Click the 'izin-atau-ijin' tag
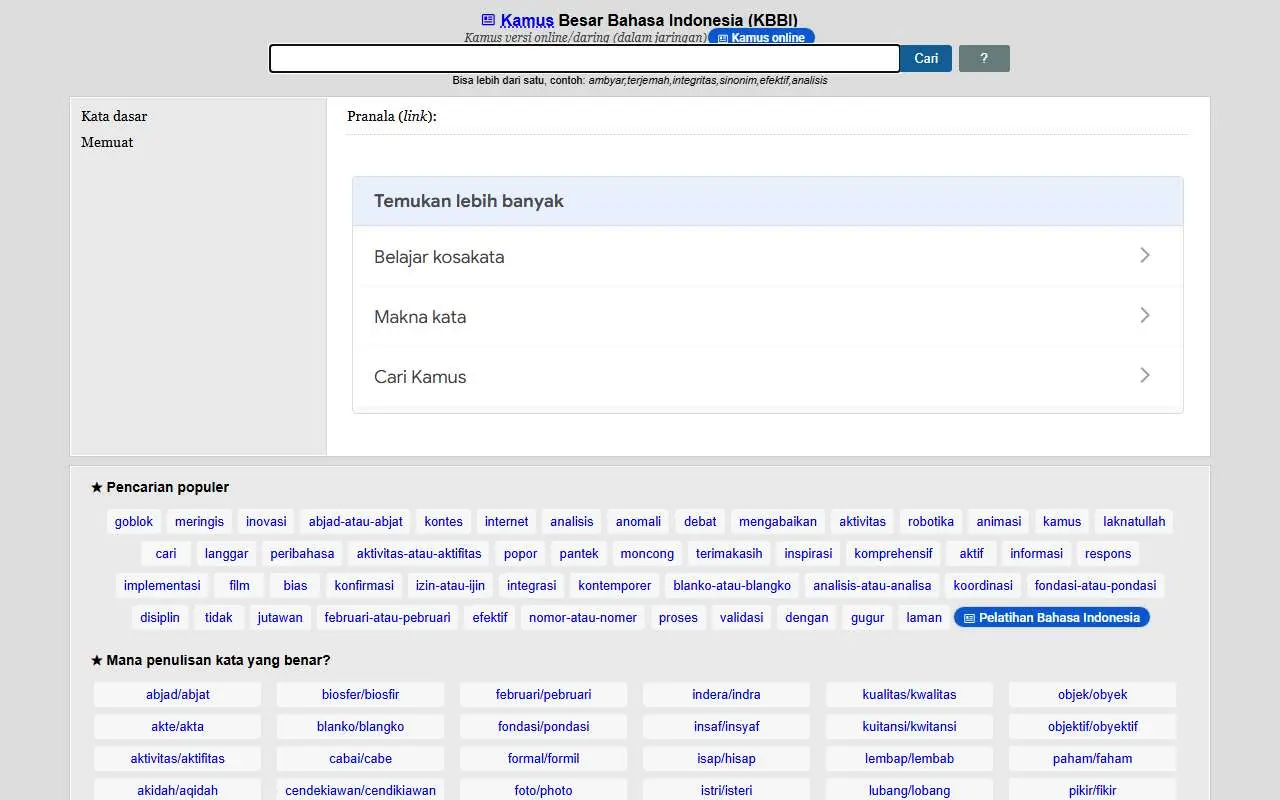 (x=450, y=585)
